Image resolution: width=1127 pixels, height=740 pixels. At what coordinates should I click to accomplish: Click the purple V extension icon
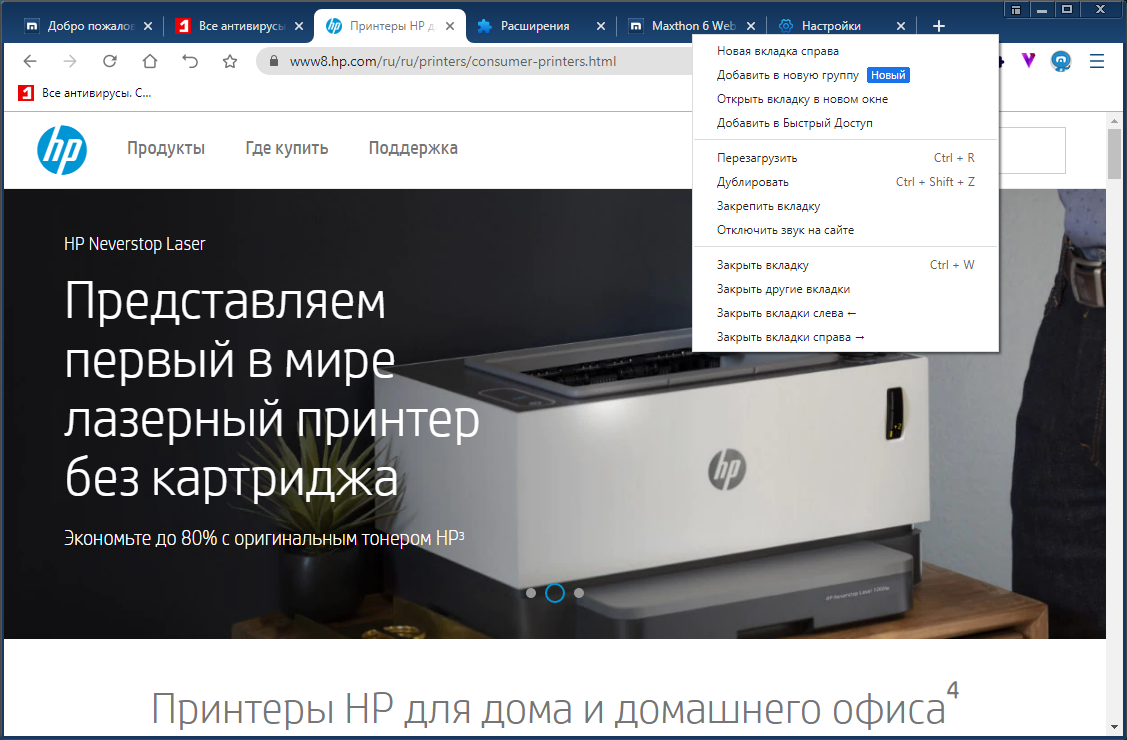(1029, 61)
